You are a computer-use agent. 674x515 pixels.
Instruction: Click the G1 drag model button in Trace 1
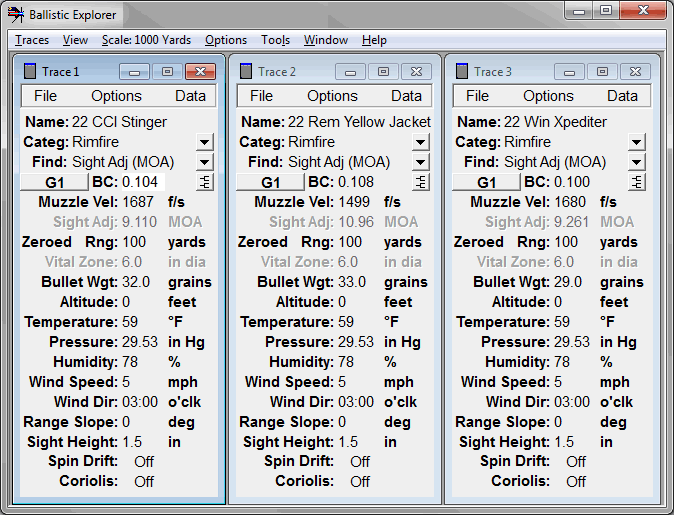click(55, 182)
